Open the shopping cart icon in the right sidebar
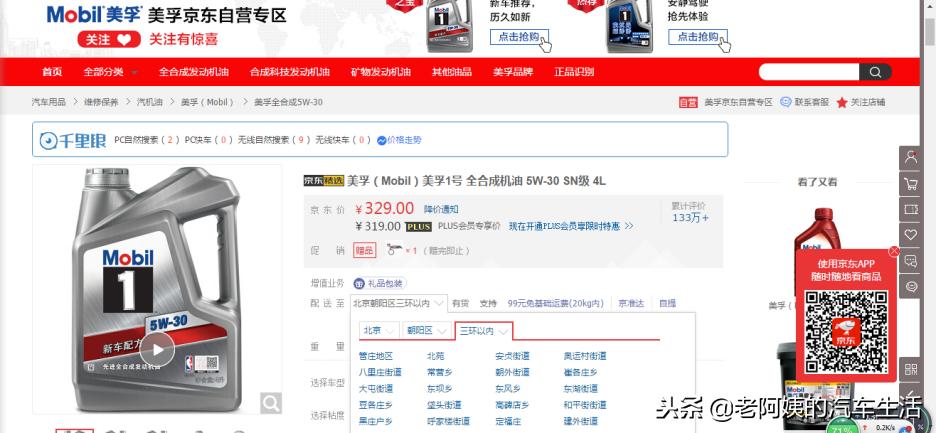936x433 pixels. click(911, 184)
